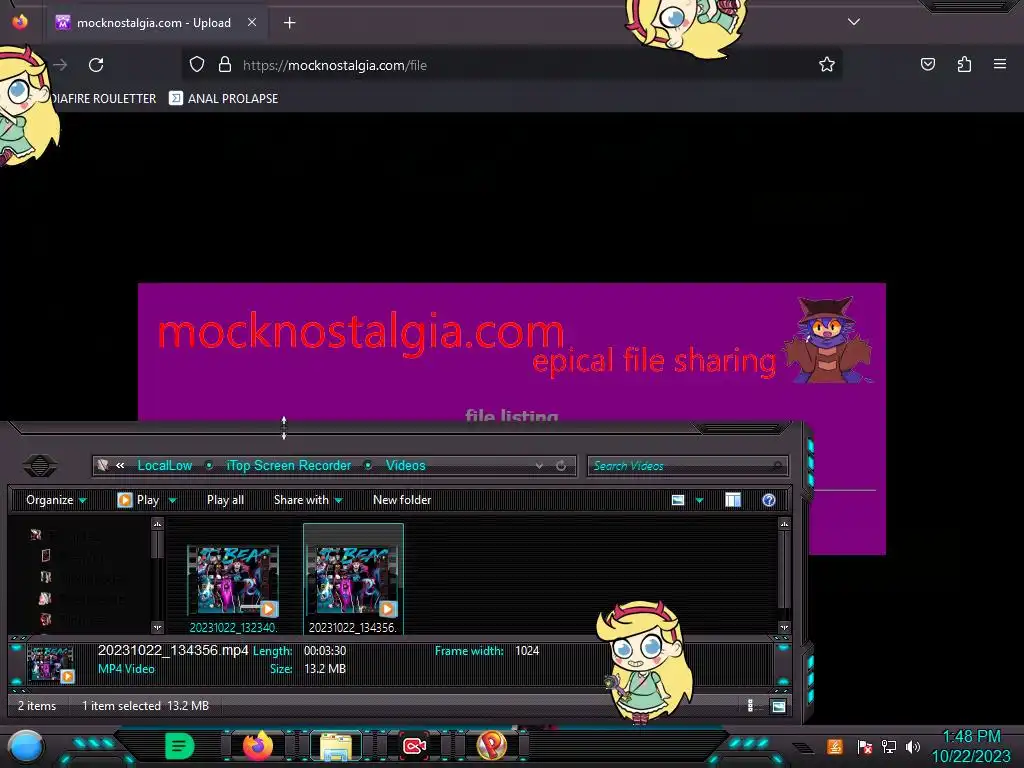Select the mocknostalgia.com - Upload tab
Screen dimensions: 1024x768
[x=154, y=23]
